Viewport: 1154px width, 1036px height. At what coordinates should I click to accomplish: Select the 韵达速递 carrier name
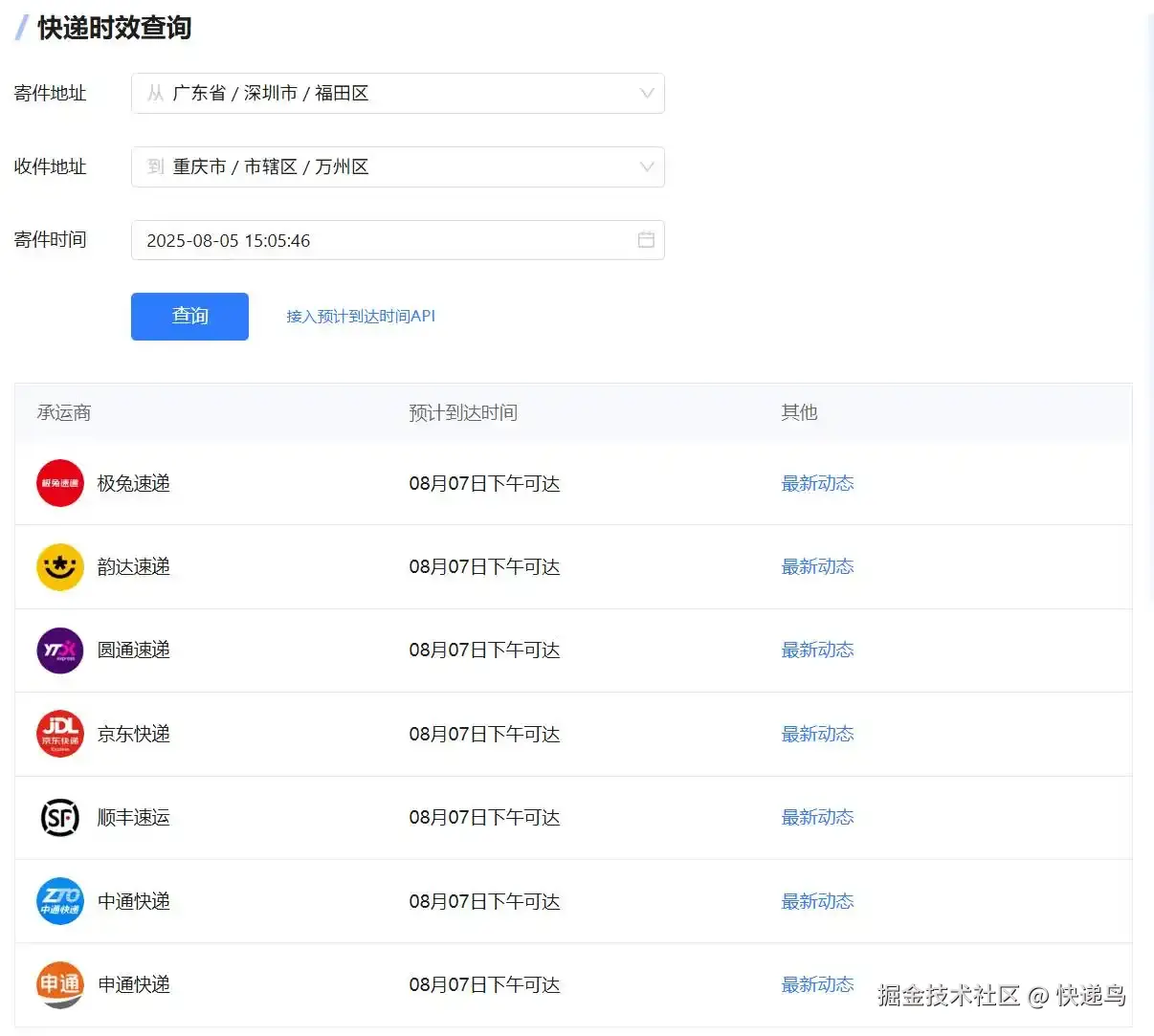(x=134, y=566)
